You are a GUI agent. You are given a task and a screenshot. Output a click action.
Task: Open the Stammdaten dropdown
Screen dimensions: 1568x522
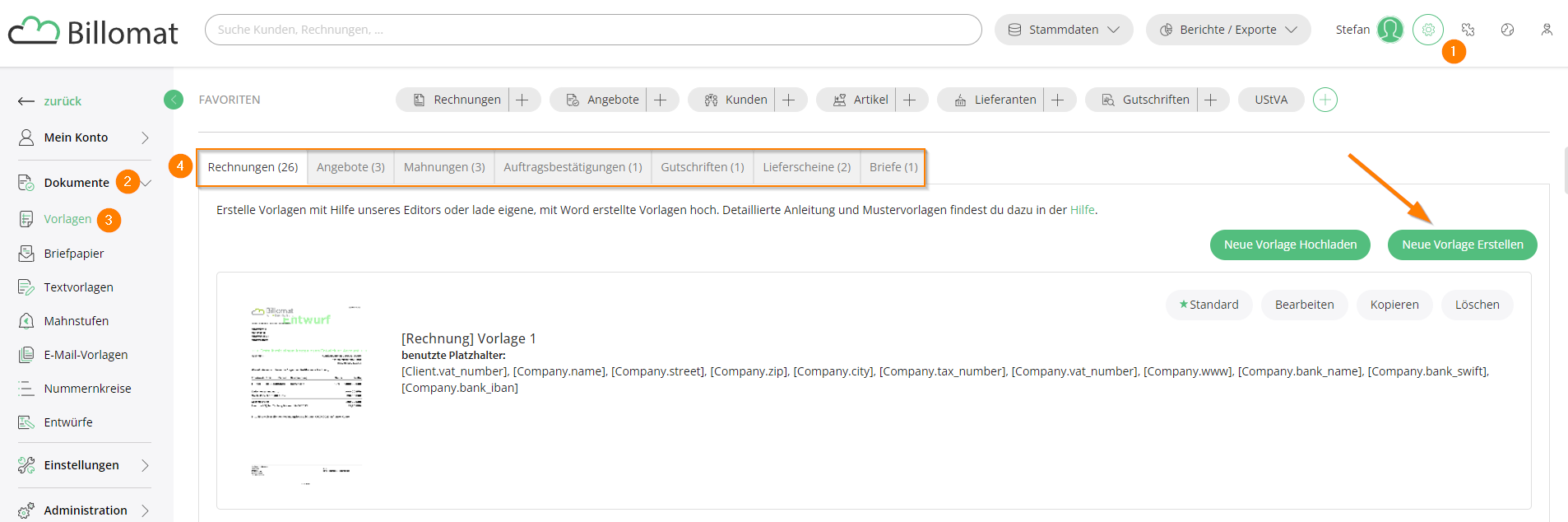pos(1064,30)
